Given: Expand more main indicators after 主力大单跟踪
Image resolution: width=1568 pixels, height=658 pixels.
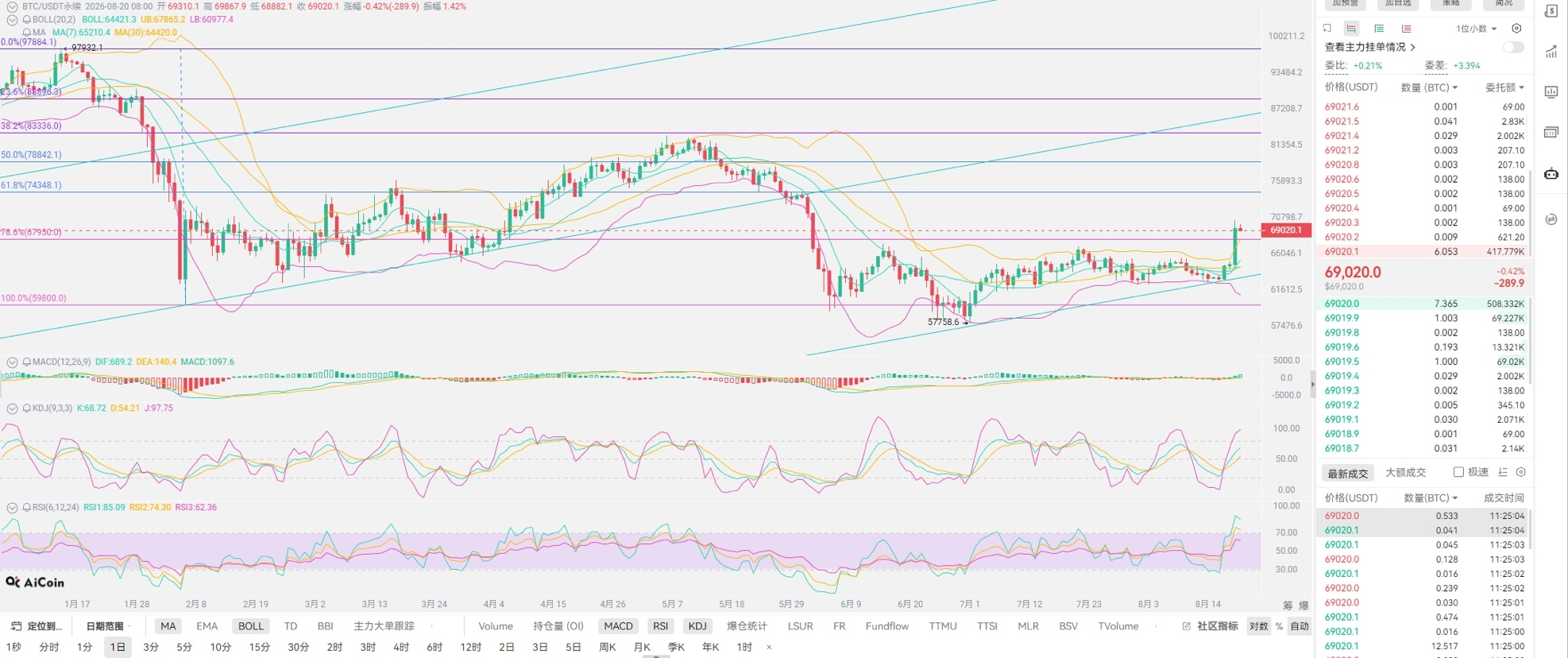Looking at the screenshot, I should pyautogui.click(x=431, y=626).
